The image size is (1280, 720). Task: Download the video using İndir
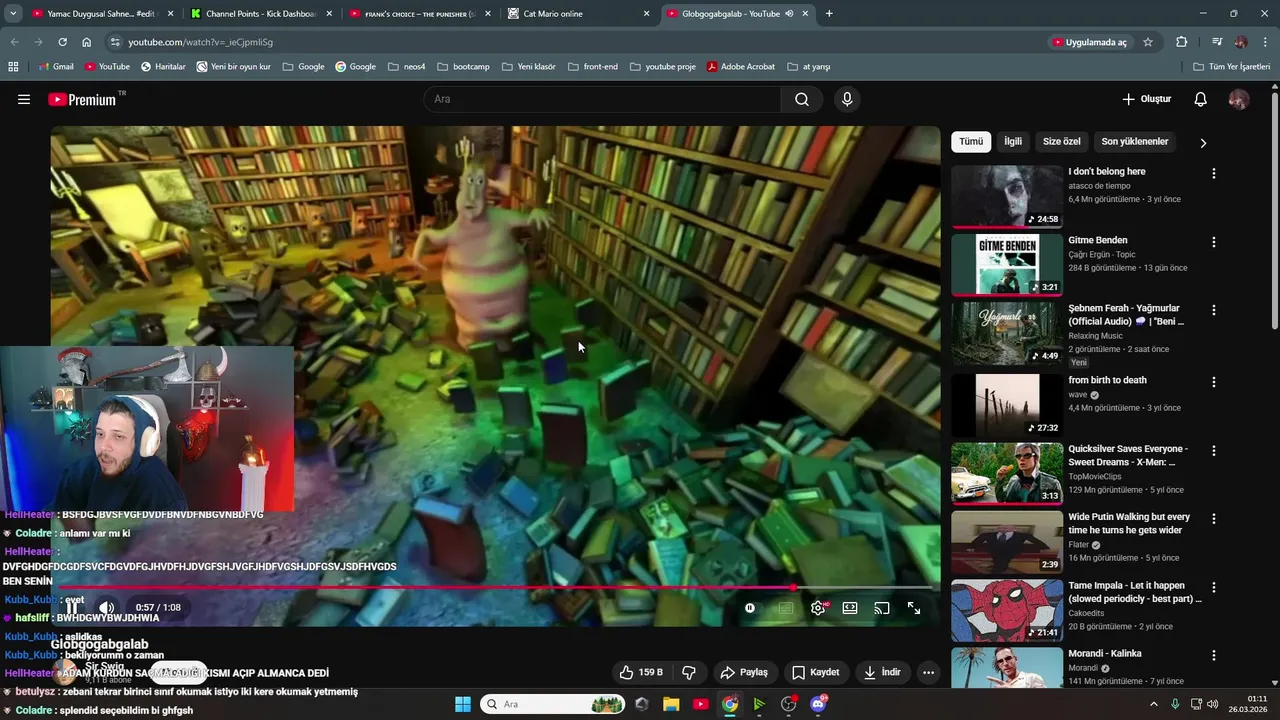[883, 672]
